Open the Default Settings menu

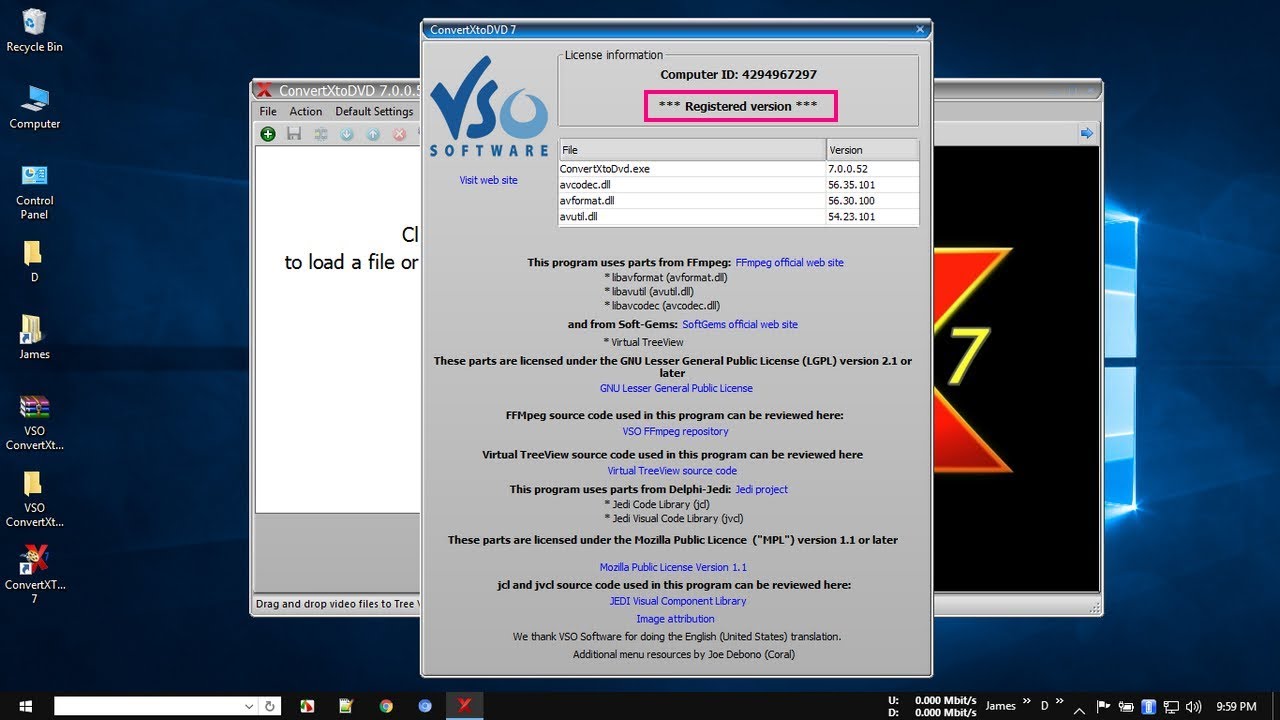pyautogui.click(x=374, y=111)
